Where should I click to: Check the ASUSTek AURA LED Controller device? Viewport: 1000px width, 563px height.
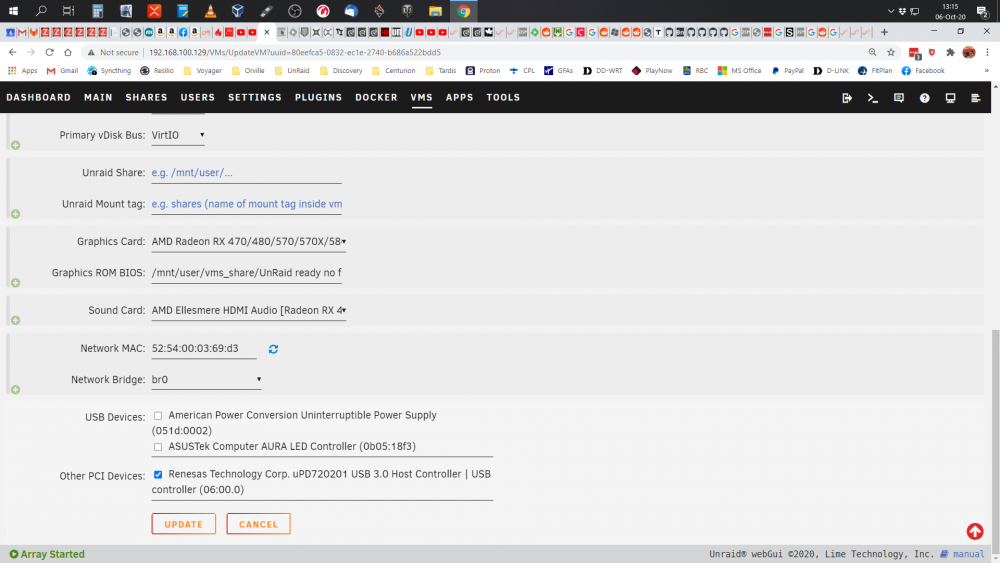coord(158,447)
